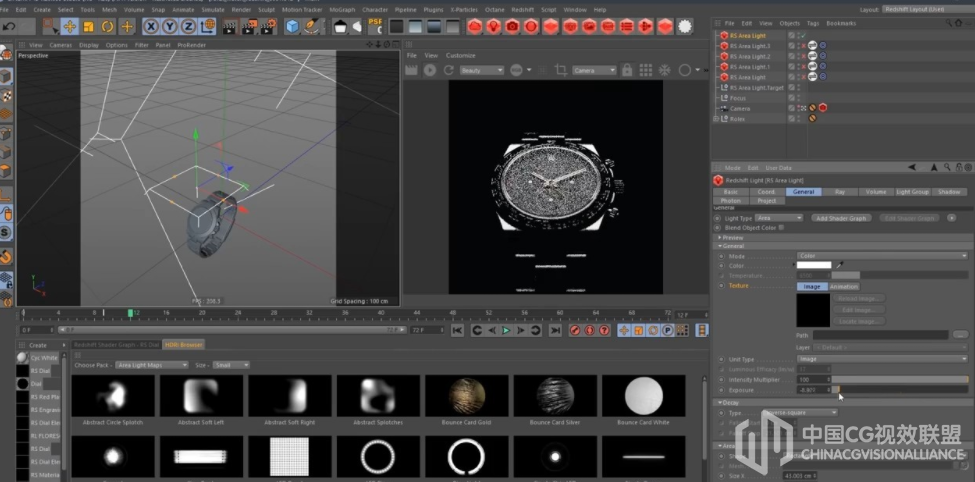
Task: Click the Redshift tag on Camera
Action: click(x=822, y=108)
